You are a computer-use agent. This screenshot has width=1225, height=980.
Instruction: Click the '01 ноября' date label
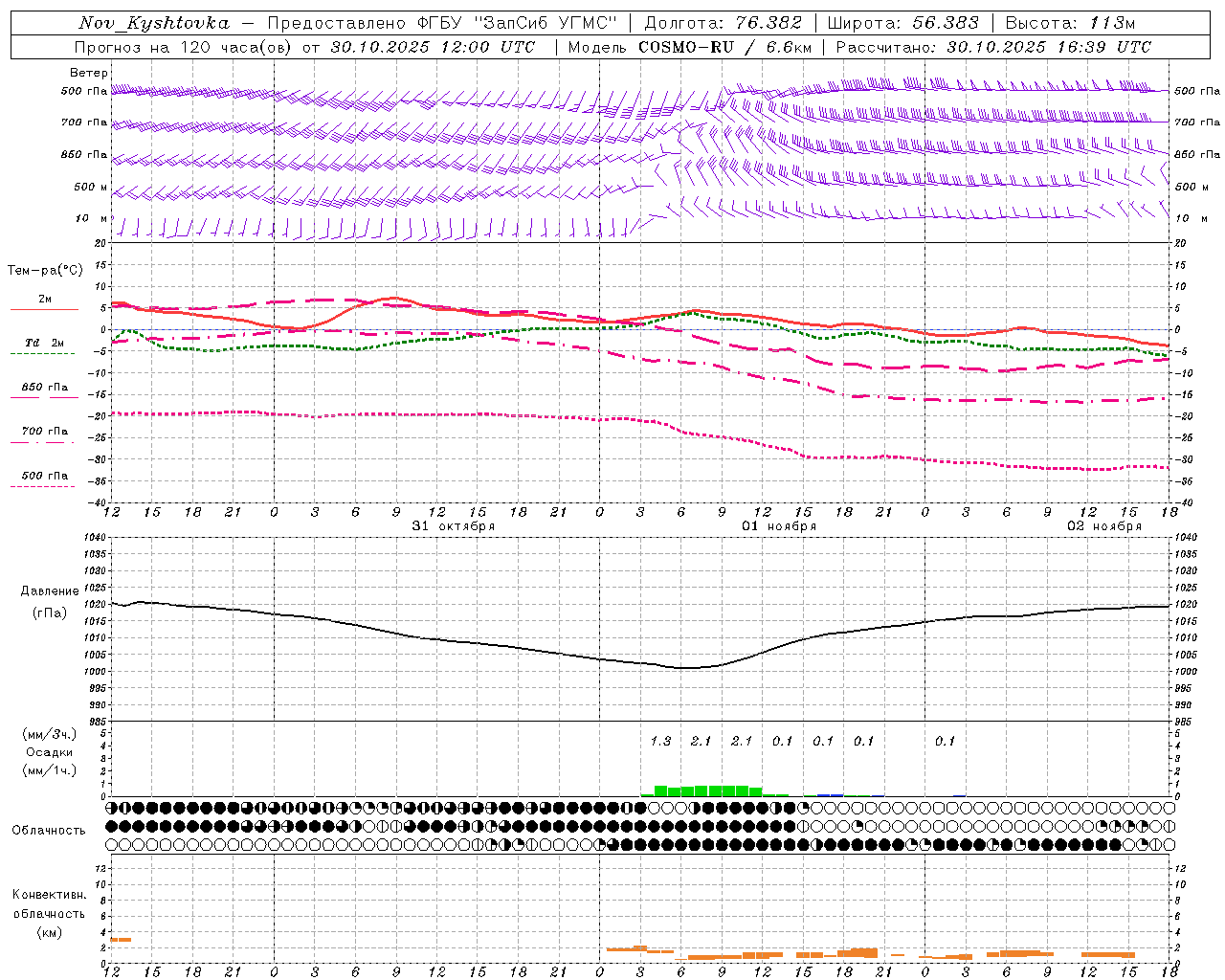click(x=779, y=526)
